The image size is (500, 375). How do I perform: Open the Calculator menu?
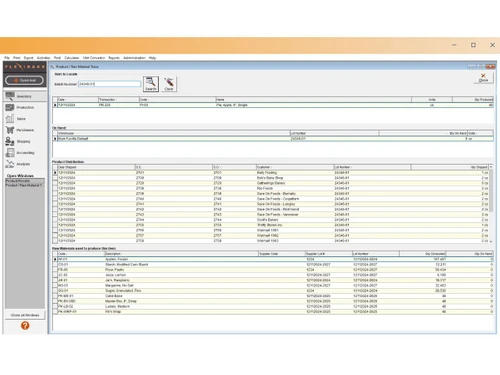[x=72, y=58]
